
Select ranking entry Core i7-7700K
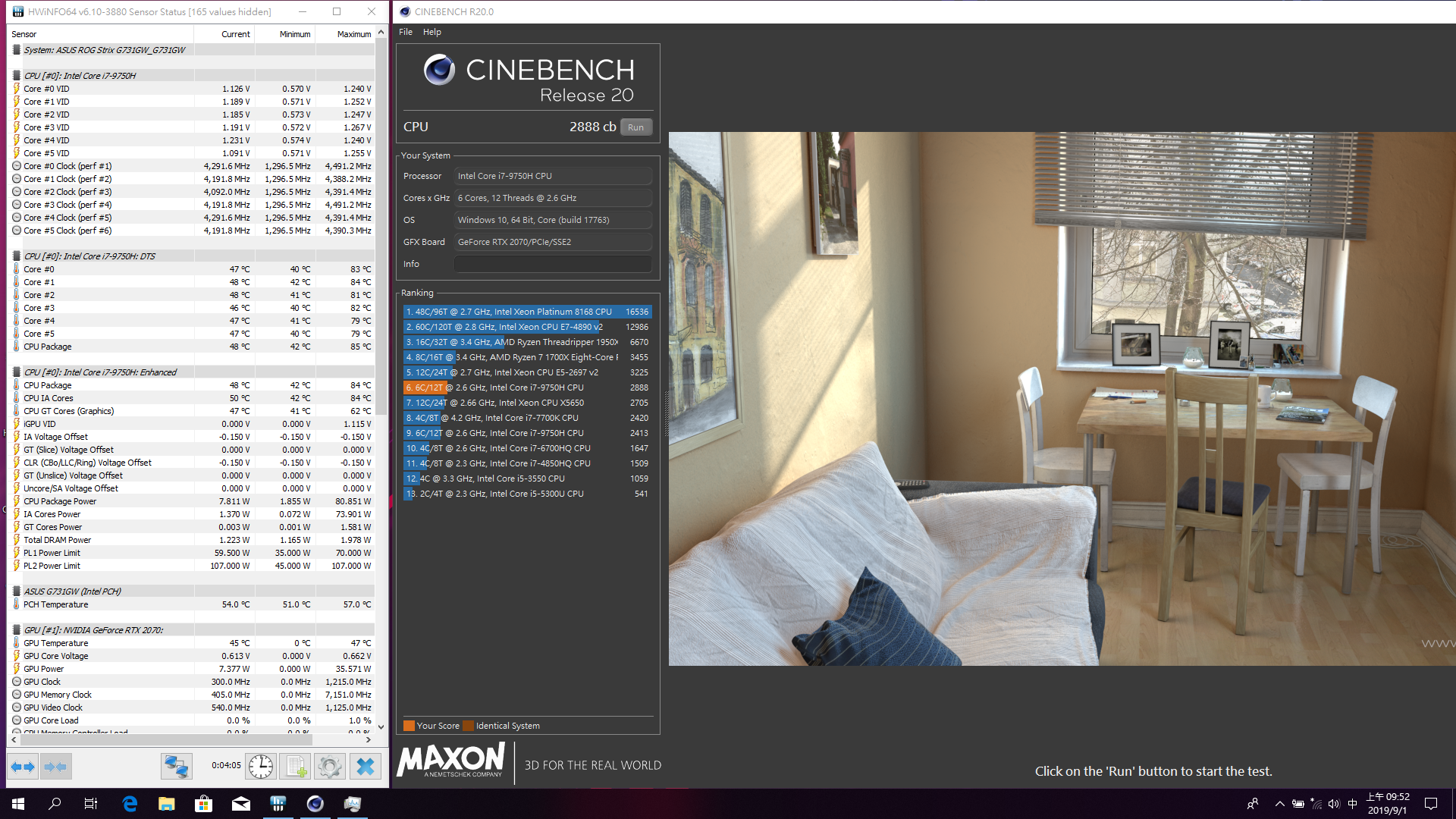click(527, 418)
